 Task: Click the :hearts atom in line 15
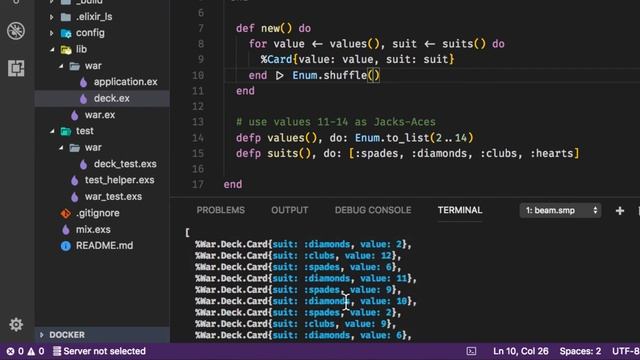pos(552,153)
